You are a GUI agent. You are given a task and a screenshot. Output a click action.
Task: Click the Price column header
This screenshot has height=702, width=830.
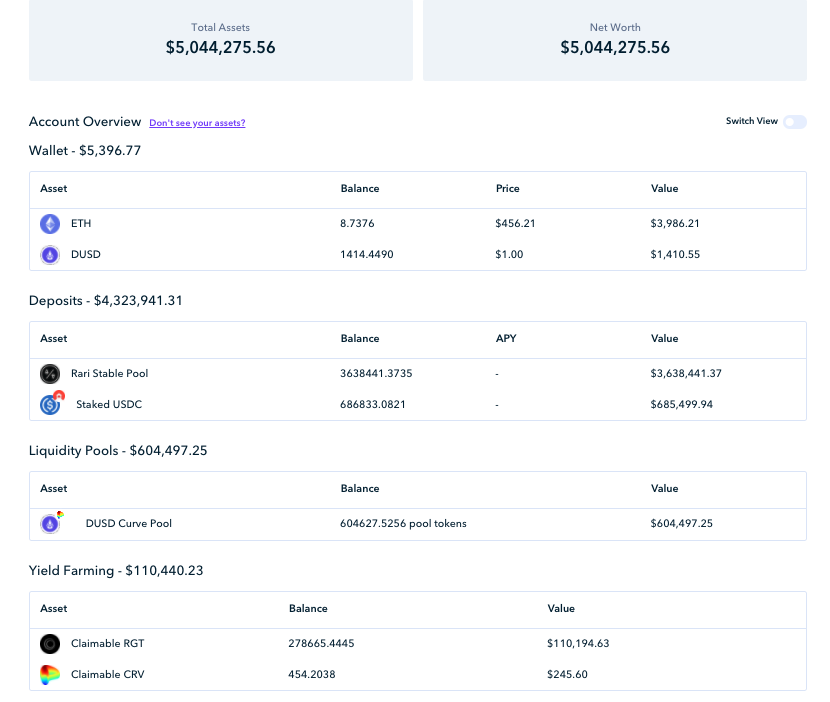pyautogui.click(x=508, y=188)
